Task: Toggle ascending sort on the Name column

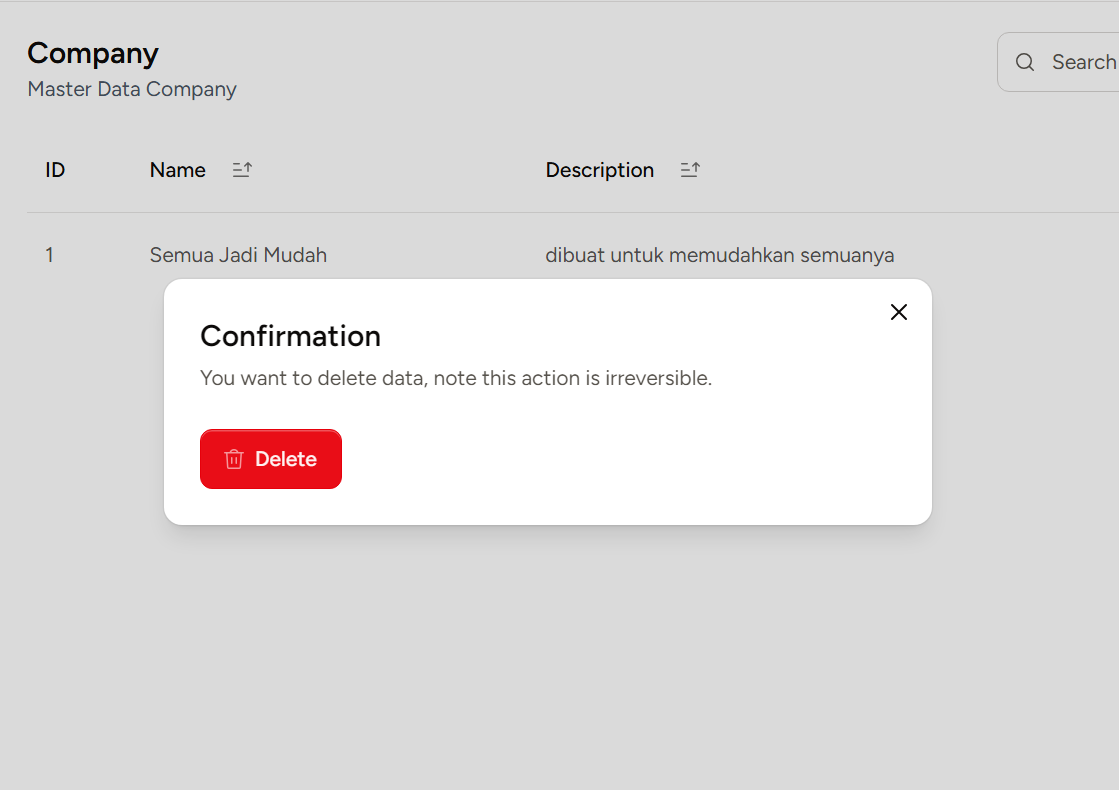Action: (241, 170)
